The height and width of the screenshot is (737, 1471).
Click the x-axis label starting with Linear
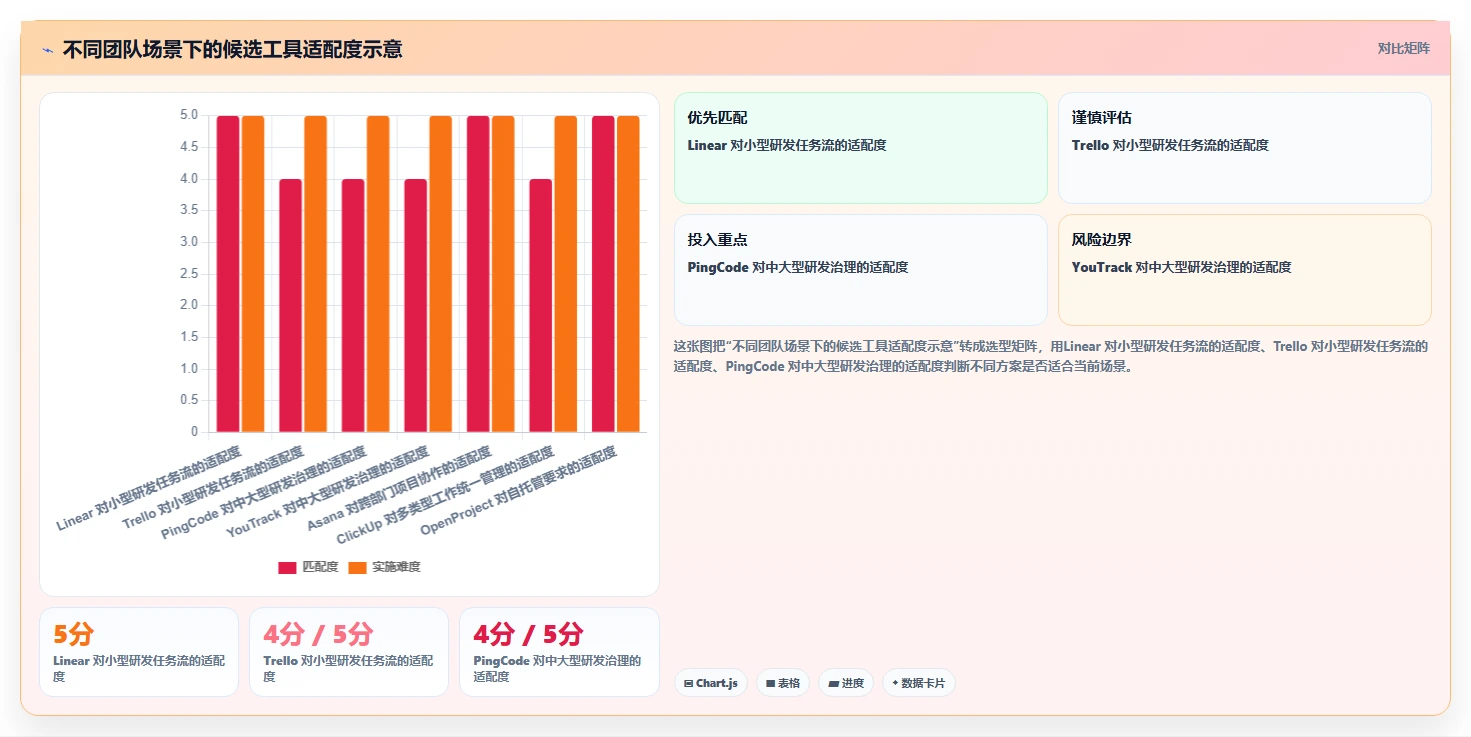[x=149, y=488]
